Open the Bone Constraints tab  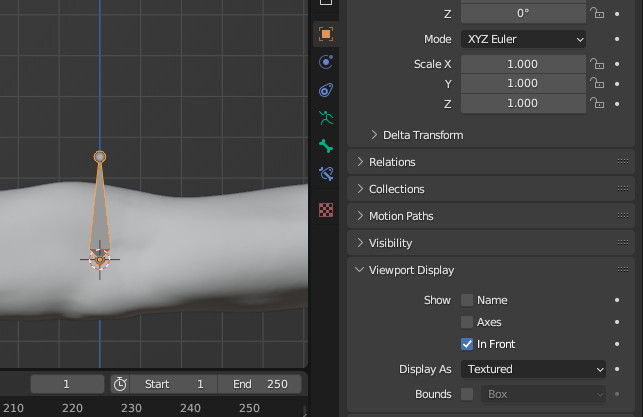[325, 174]
